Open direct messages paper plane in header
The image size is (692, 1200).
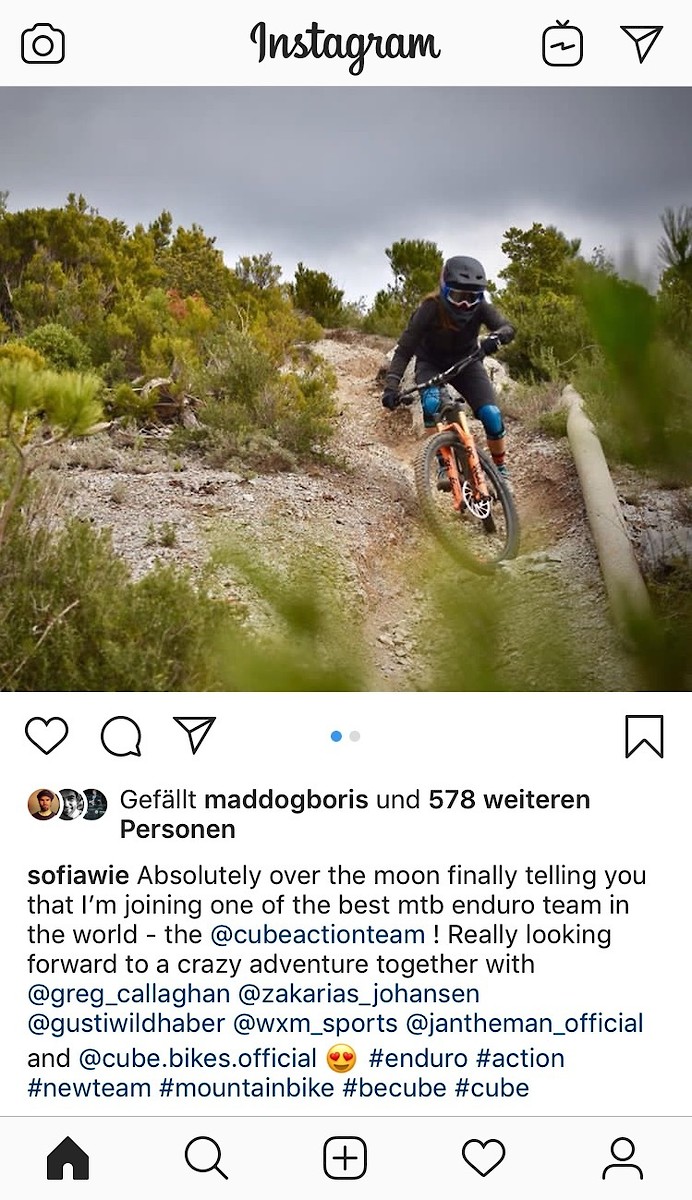tap(641, 43)
